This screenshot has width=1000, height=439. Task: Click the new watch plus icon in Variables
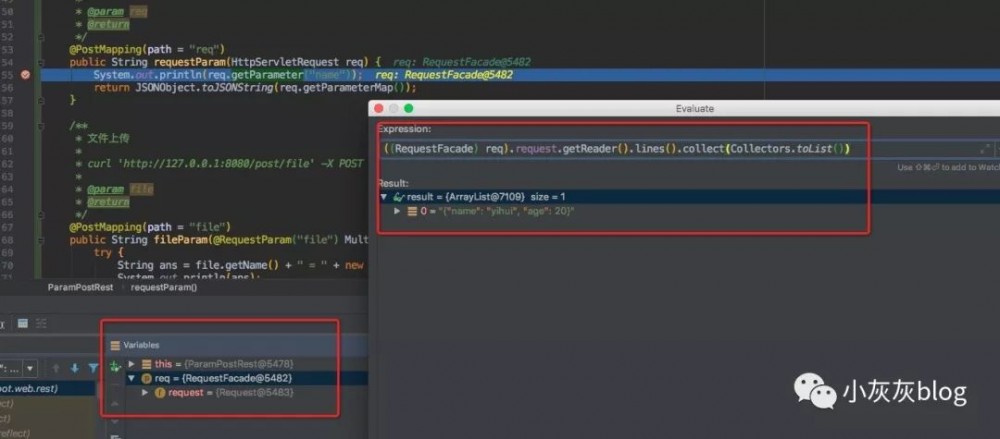coord(115,366)
